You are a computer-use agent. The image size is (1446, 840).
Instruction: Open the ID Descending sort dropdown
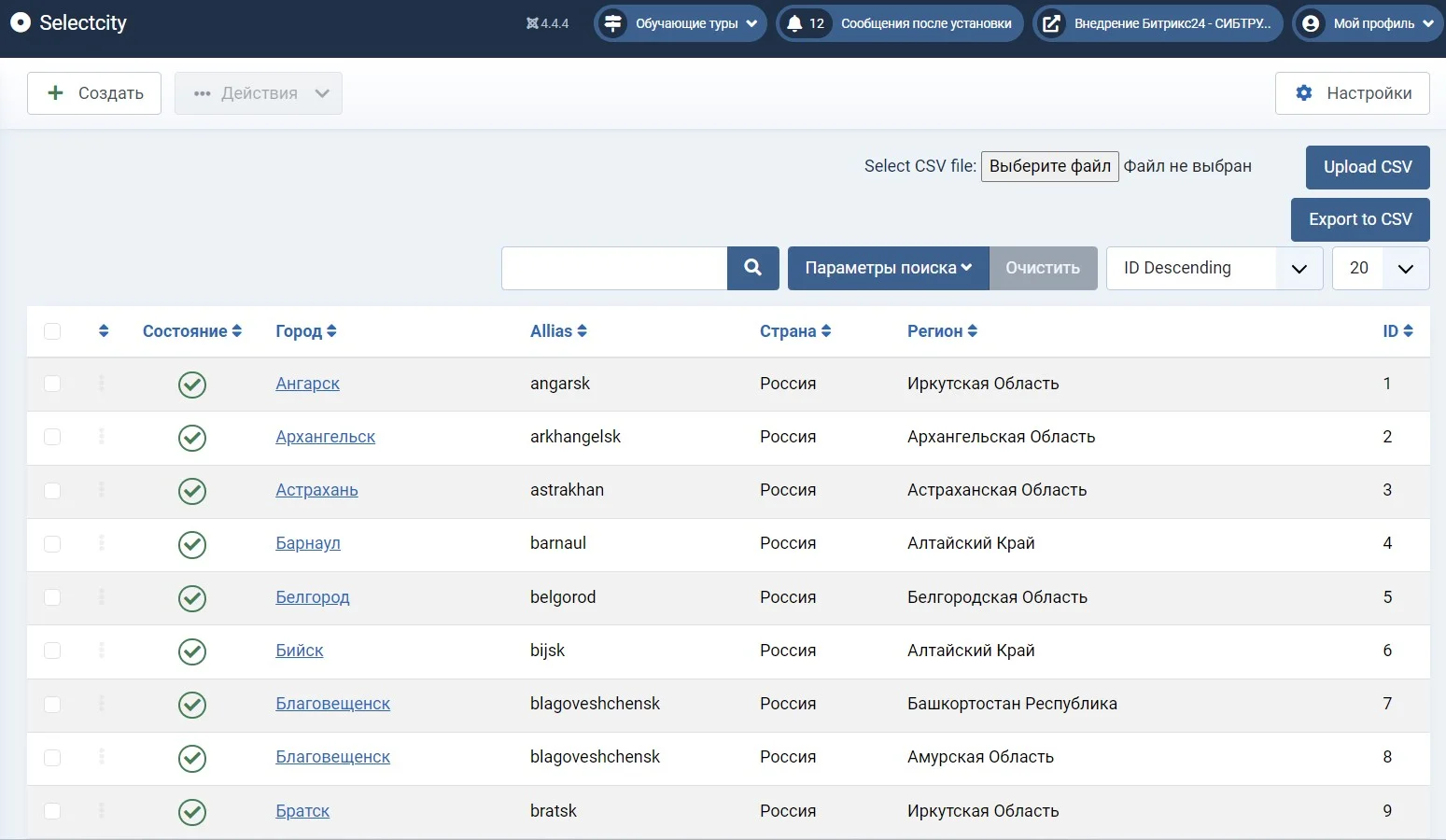(x=1214, y=269)
